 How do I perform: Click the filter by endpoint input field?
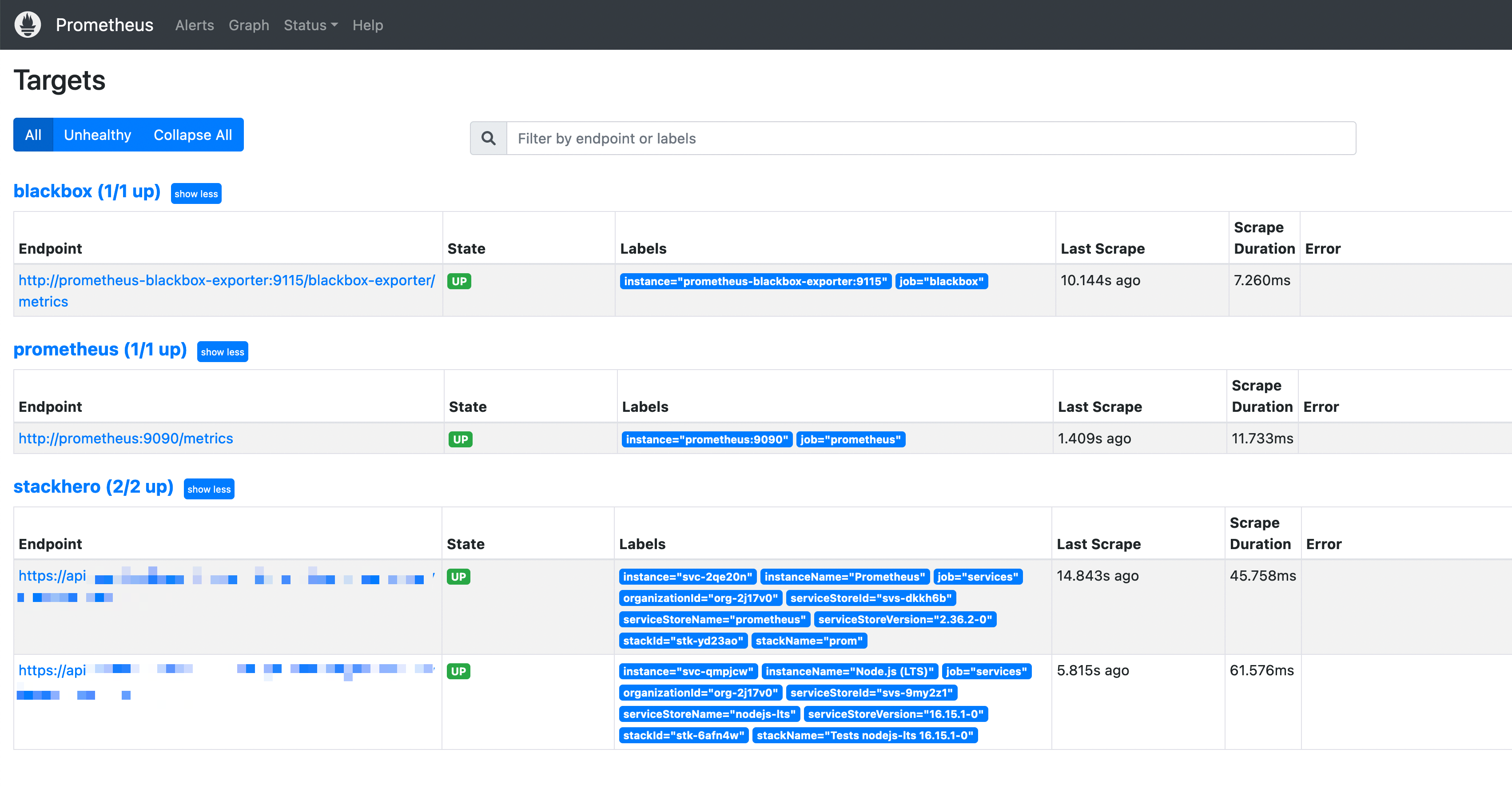tap(930, 139)
